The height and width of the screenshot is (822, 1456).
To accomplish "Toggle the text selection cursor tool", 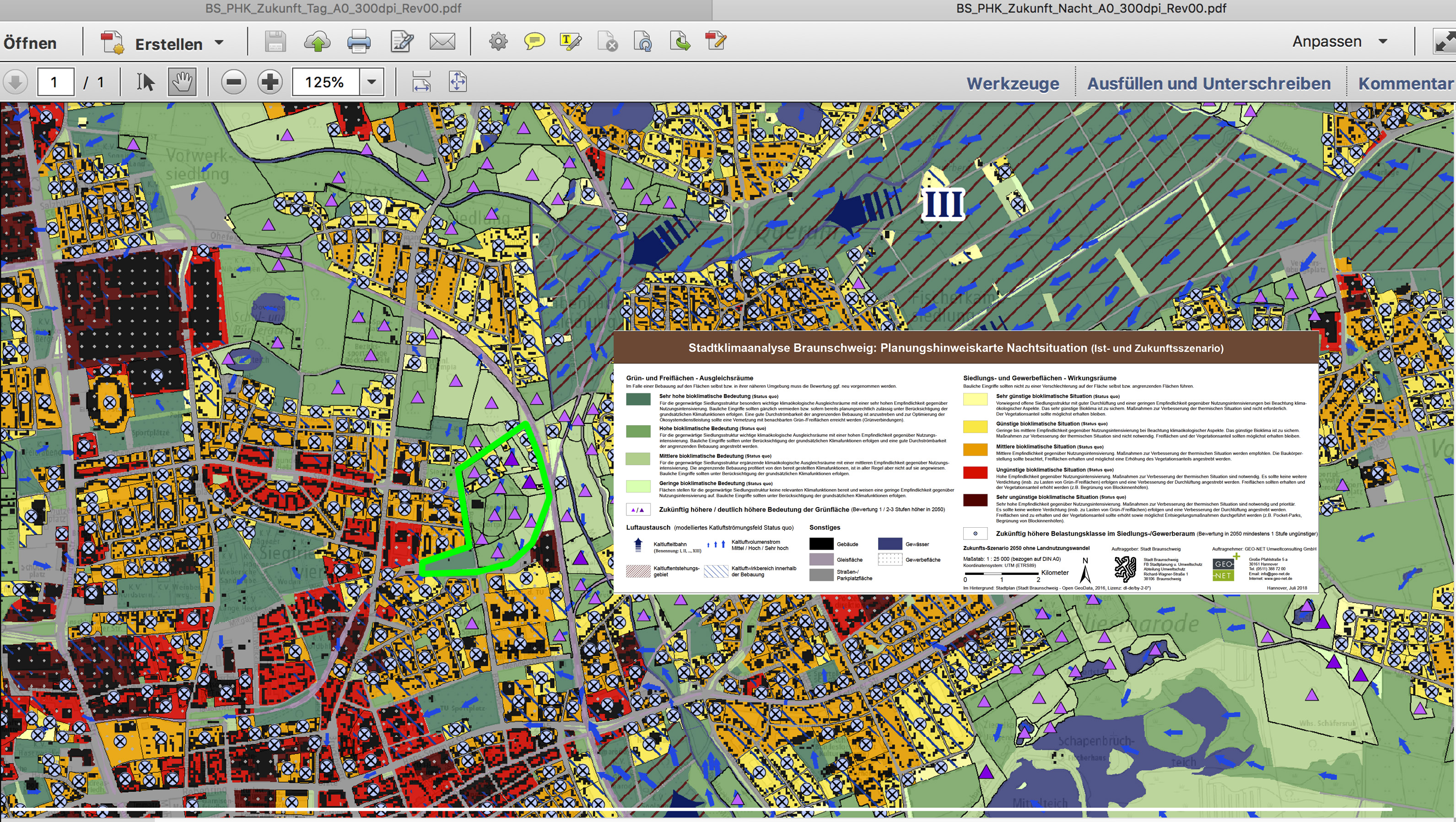I will pyautogui.click(x=145, y=82).
